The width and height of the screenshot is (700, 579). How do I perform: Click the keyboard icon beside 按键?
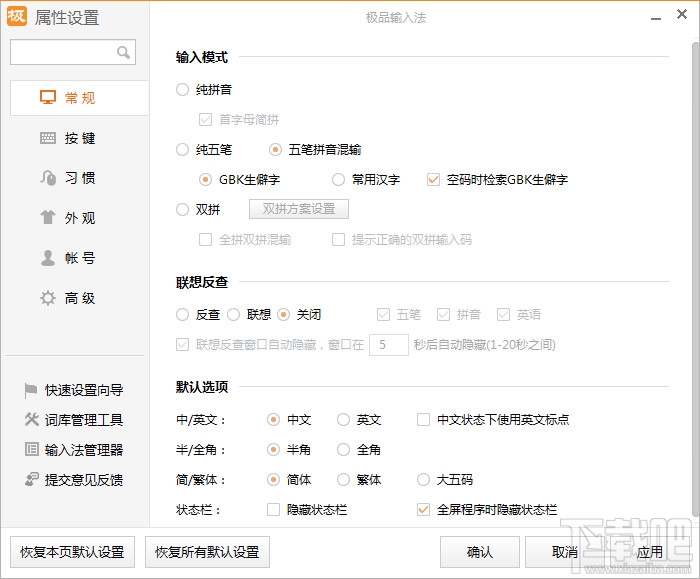point(48,138)
